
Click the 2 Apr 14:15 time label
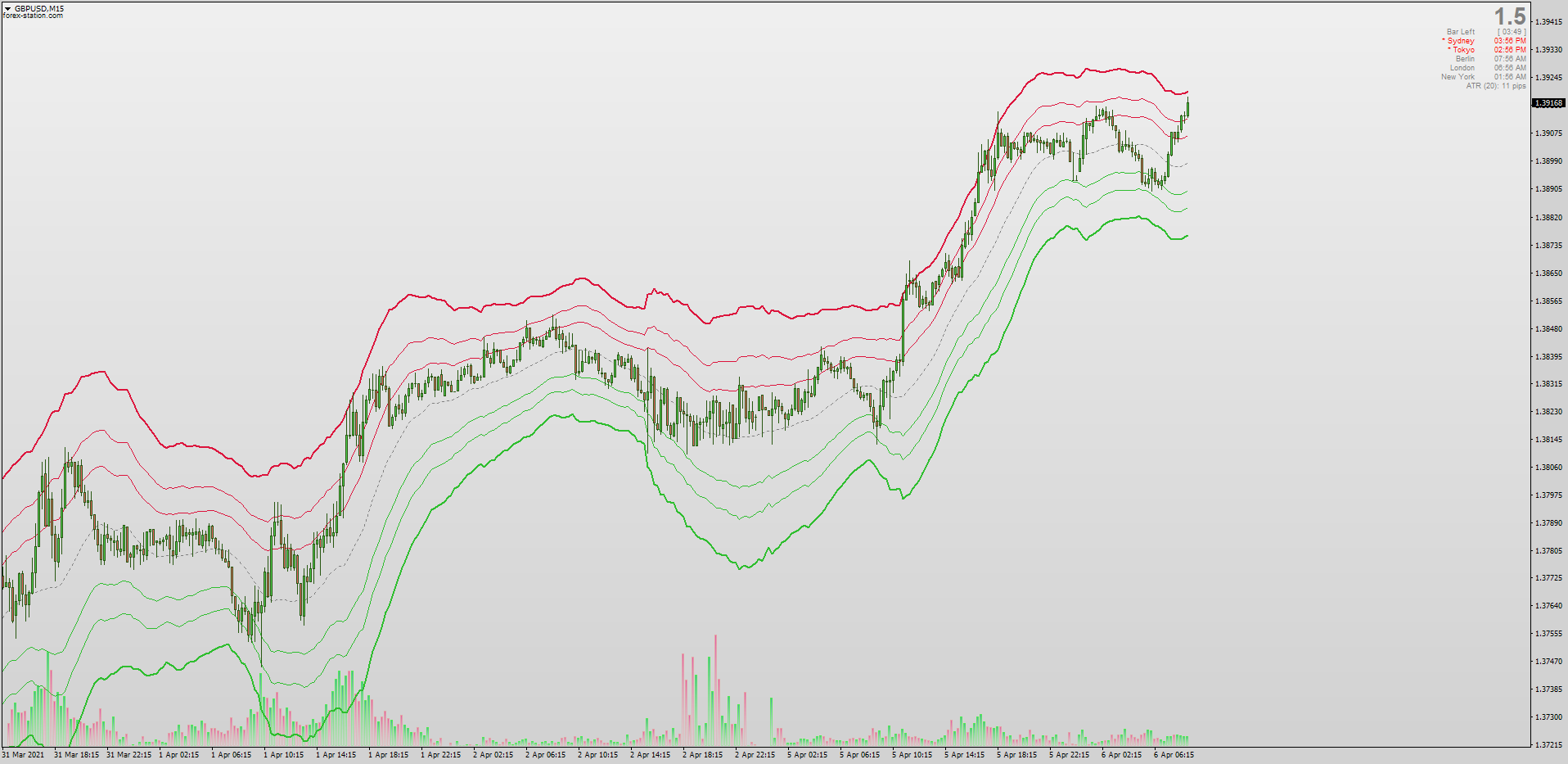click(651, 755)
